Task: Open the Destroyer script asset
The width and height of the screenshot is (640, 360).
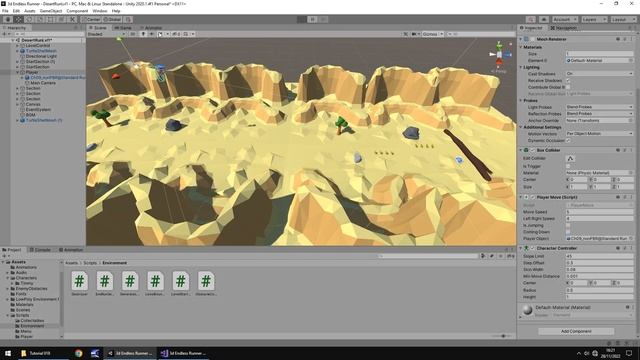Action: [80, 283]
